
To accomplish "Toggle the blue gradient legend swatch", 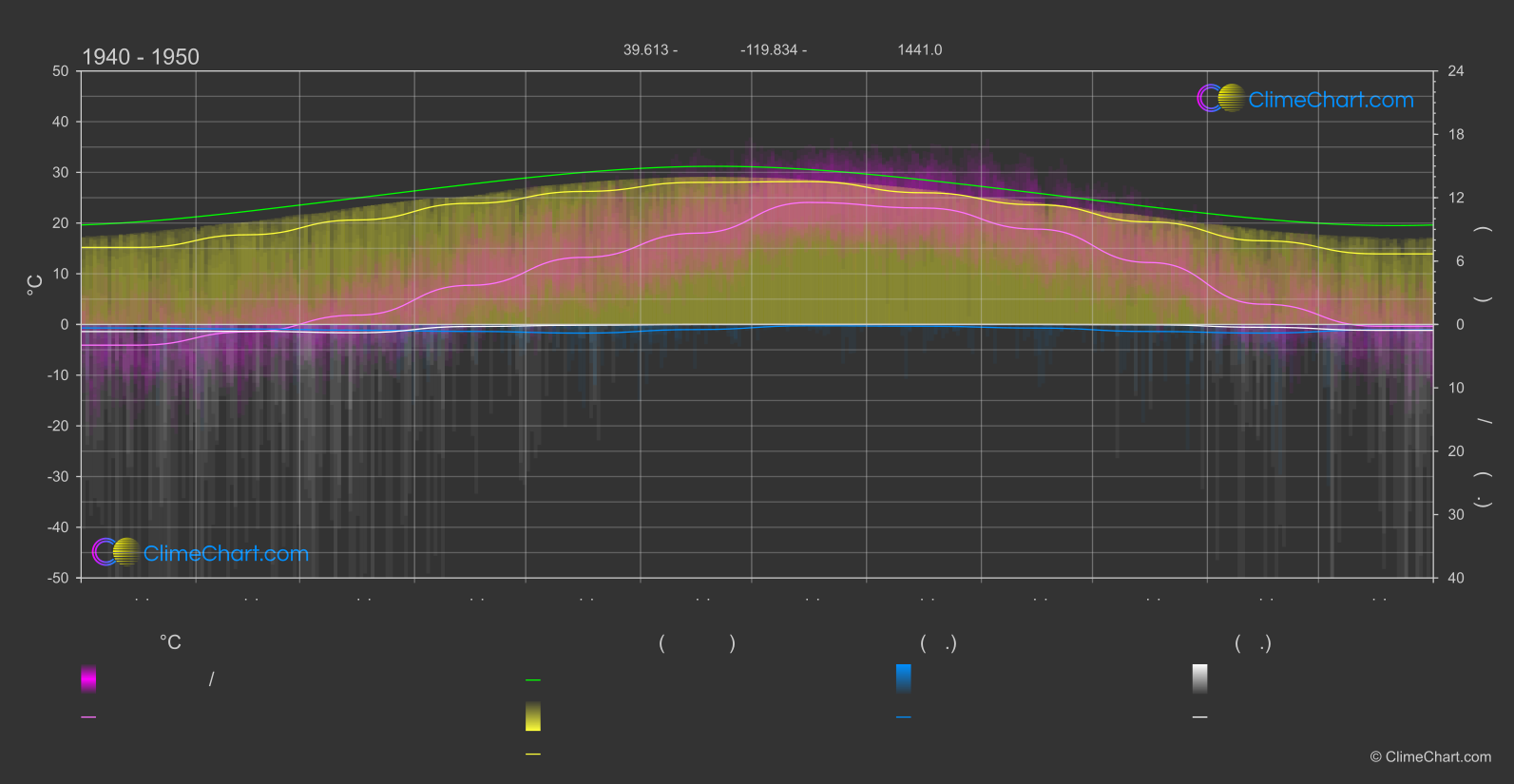I will click(904, 679).
